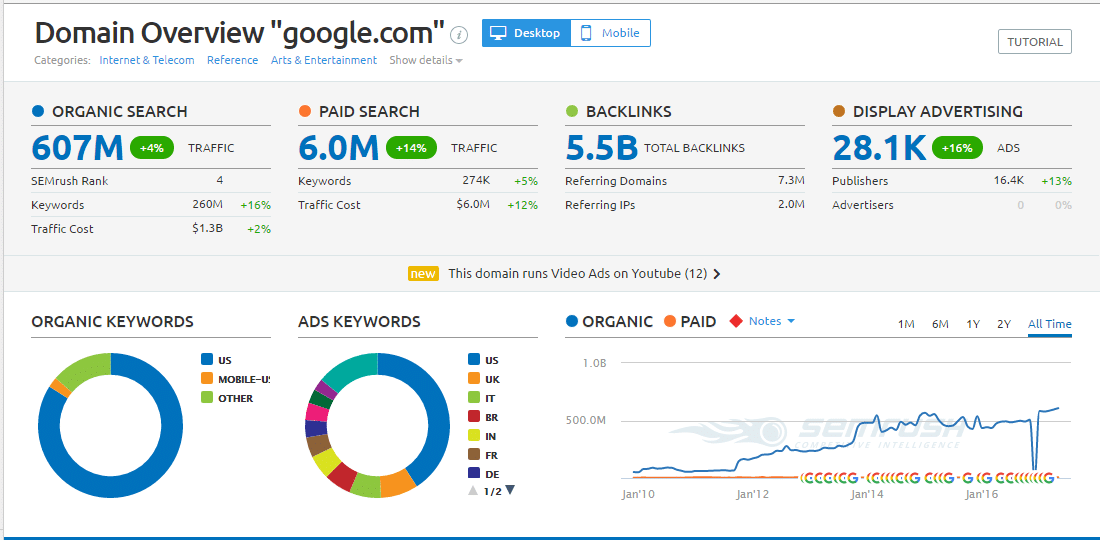Select the 1M time range

(x=906, y=324)
